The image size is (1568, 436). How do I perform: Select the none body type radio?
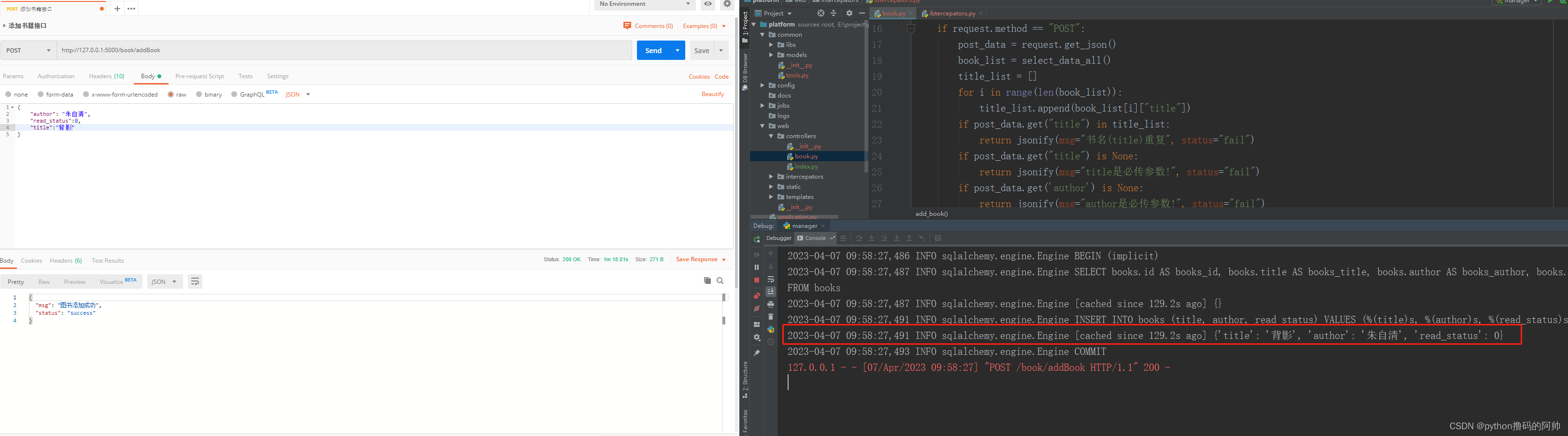click(8, 94)
